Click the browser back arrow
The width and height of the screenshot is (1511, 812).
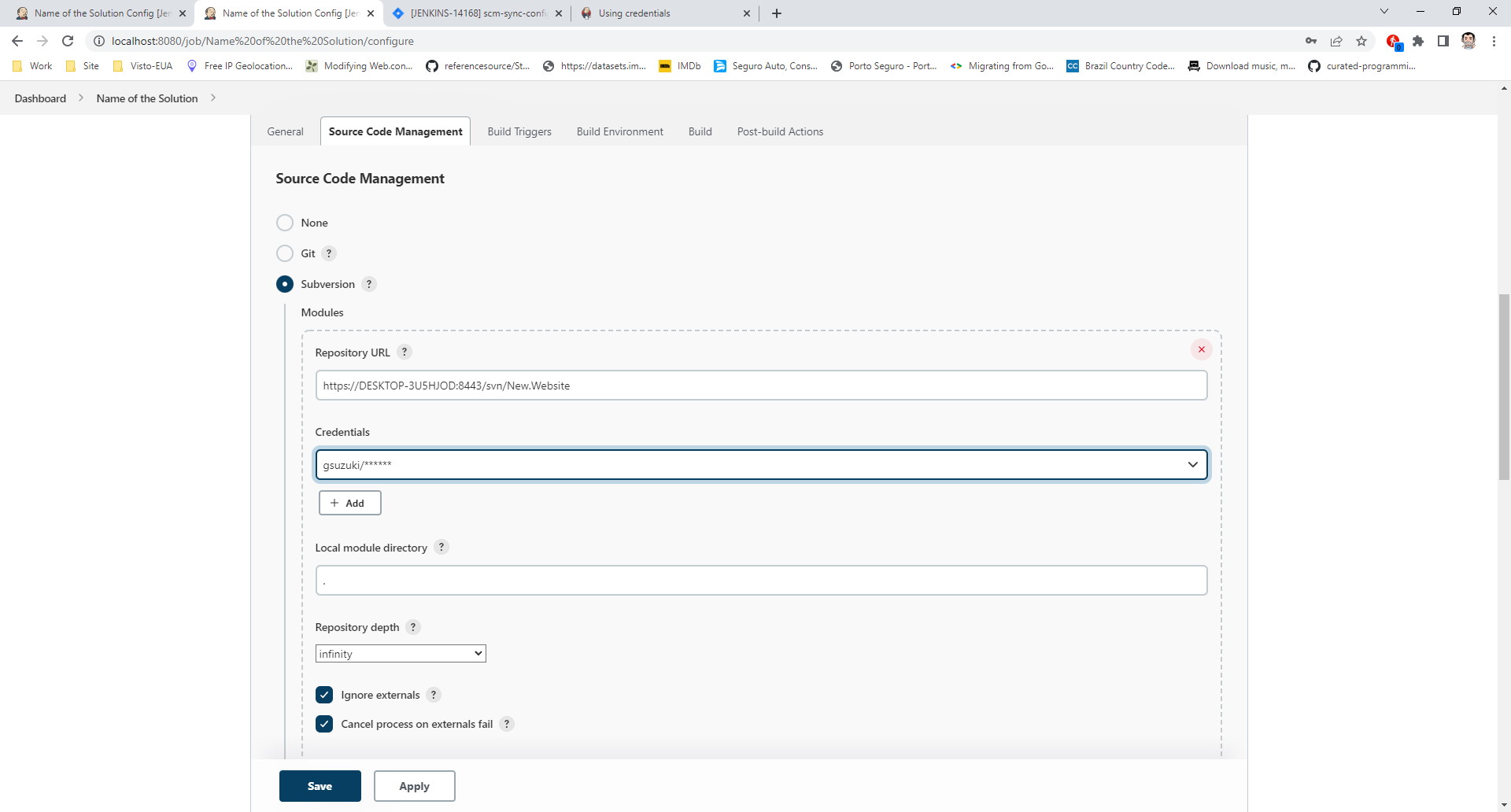point(17,41)
